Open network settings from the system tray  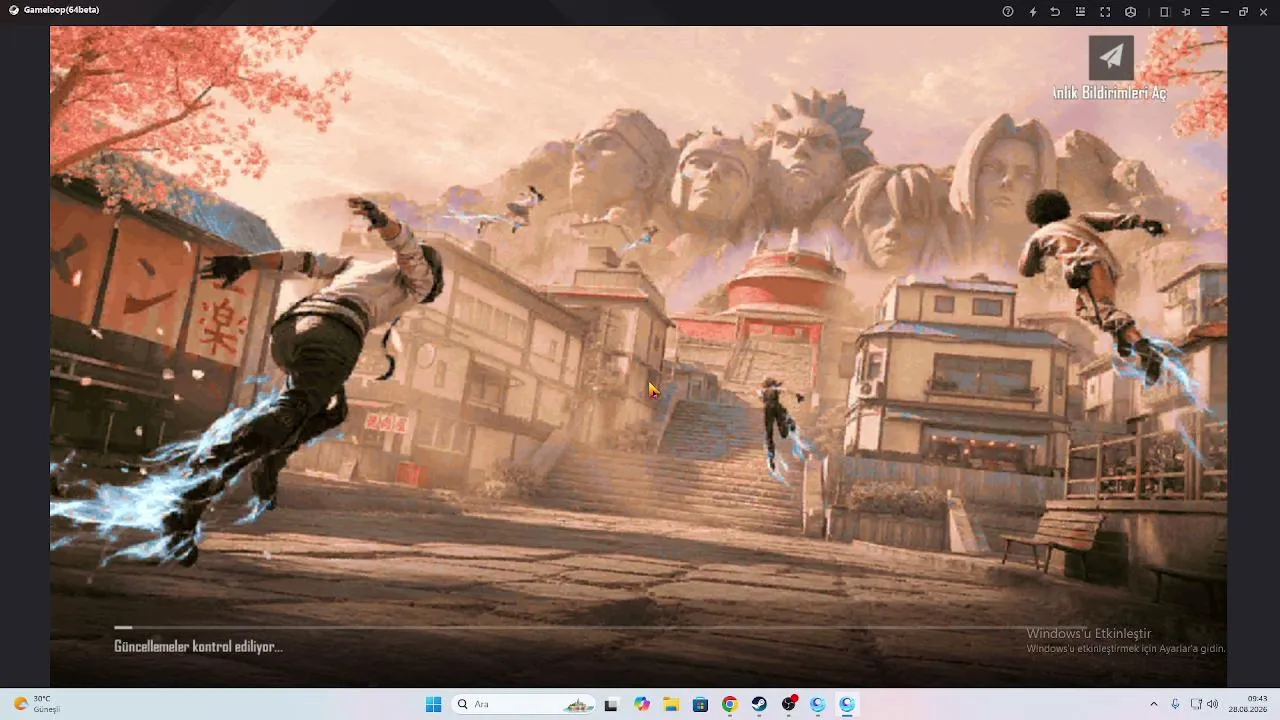coord(1196,704)
